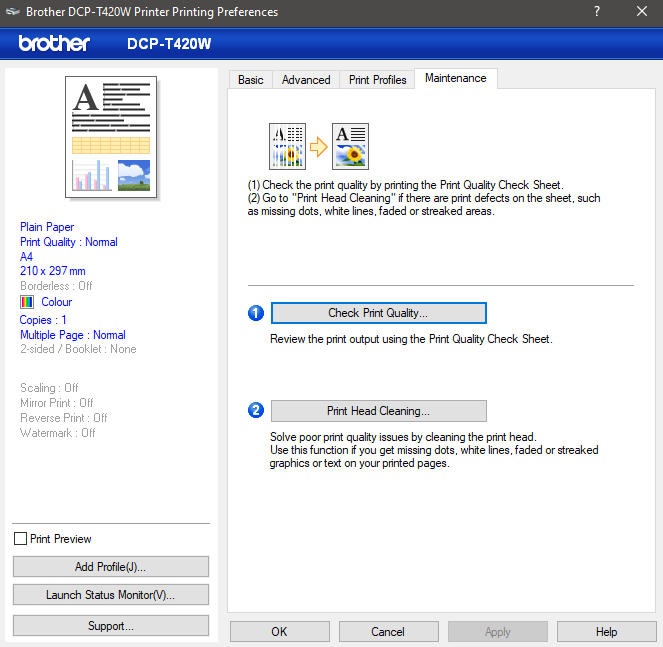Click the Scaling : Off text
Screen dimensions: 663x647
[49, 388]
